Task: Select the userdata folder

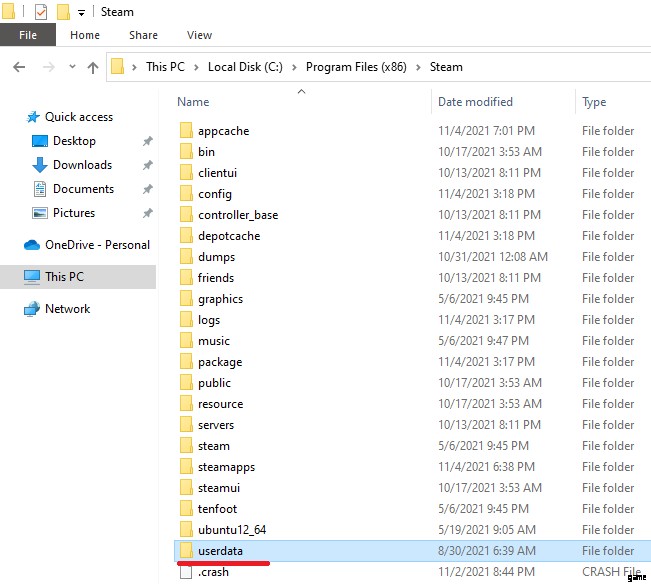Action: [220, 551]
